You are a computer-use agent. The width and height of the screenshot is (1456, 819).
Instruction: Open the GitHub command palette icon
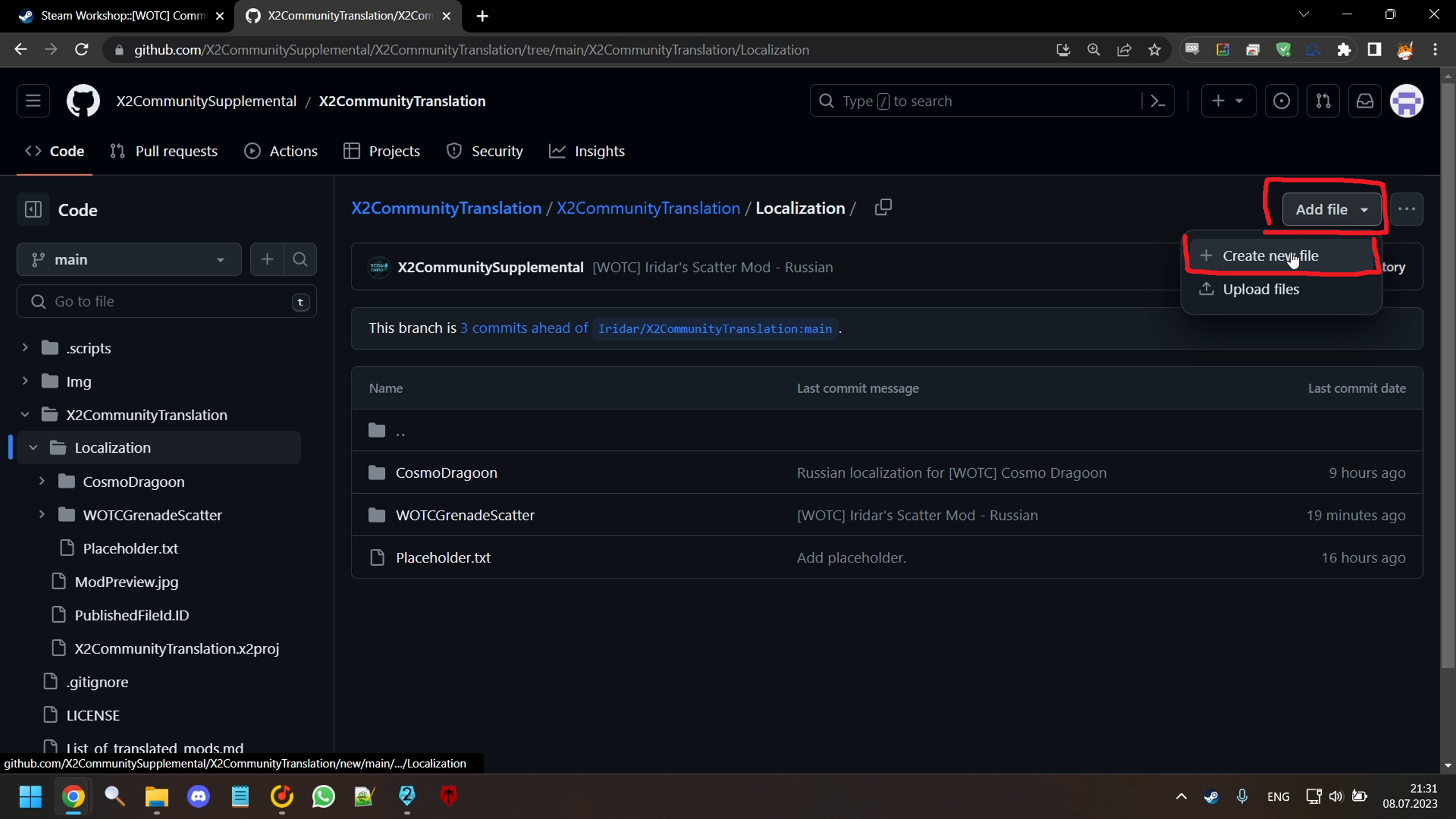click(x=1158, y=101)
